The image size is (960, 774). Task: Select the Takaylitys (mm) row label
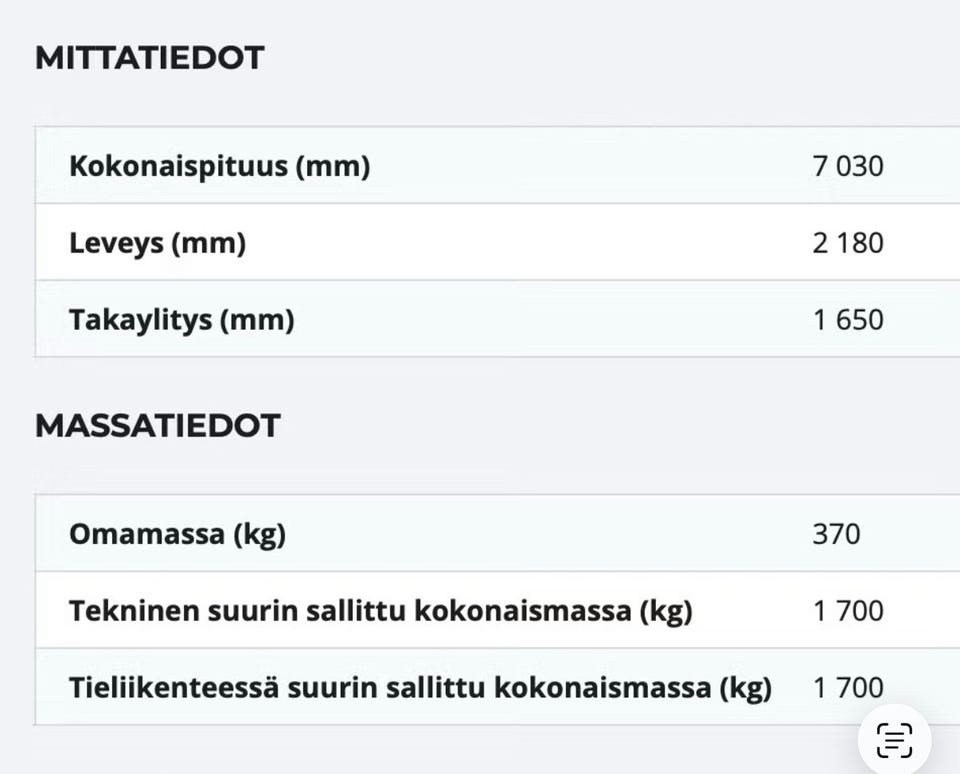point(181,320)
